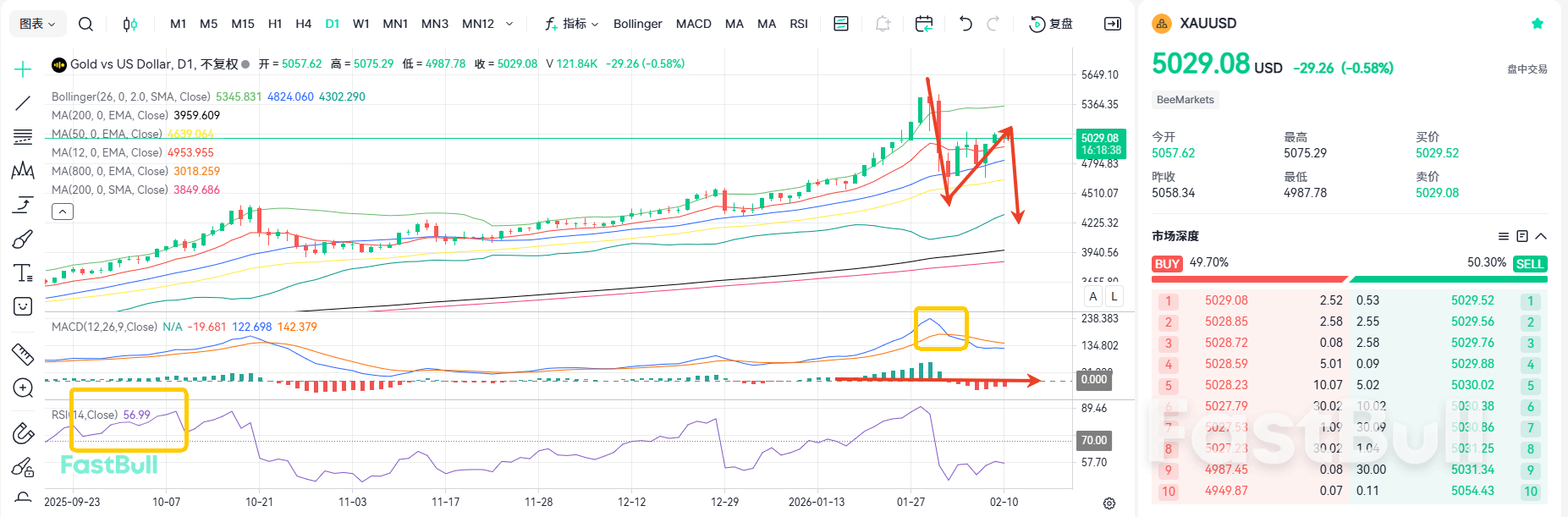Select the trend line drawing tool

(23, 103)
